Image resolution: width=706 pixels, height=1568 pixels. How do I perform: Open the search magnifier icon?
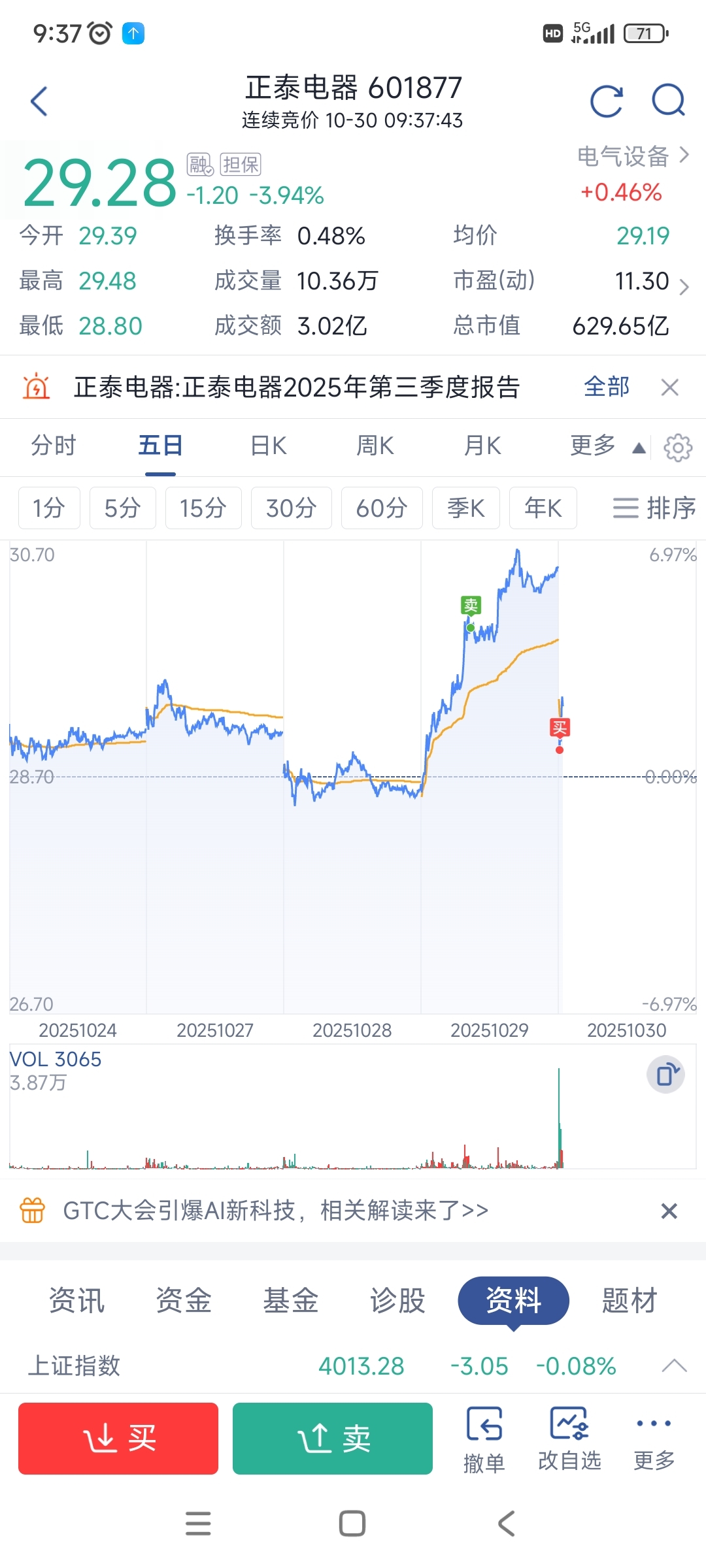(668, 101)
